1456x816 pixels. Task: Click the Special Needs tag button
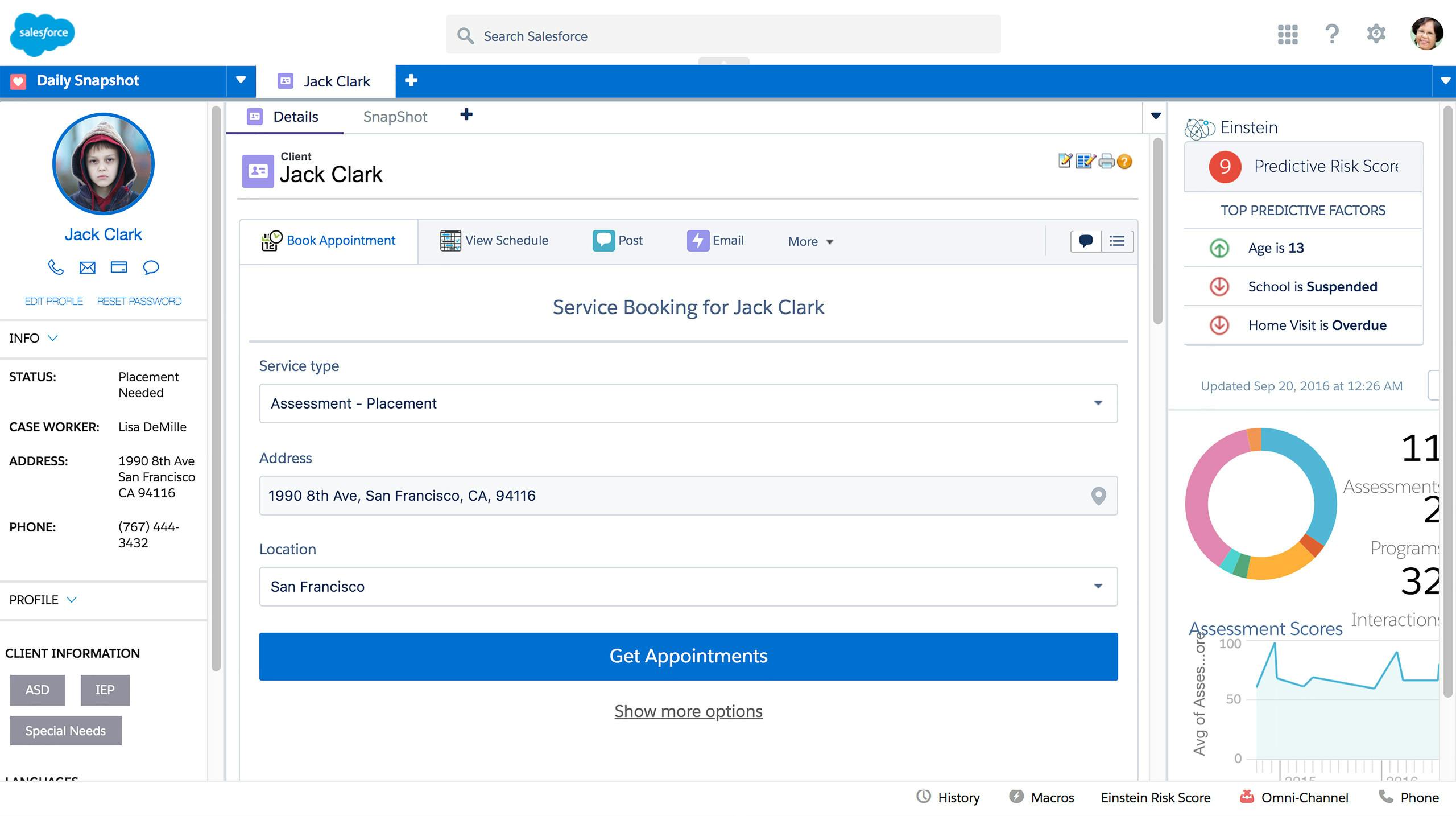click(x=66, y=731)
